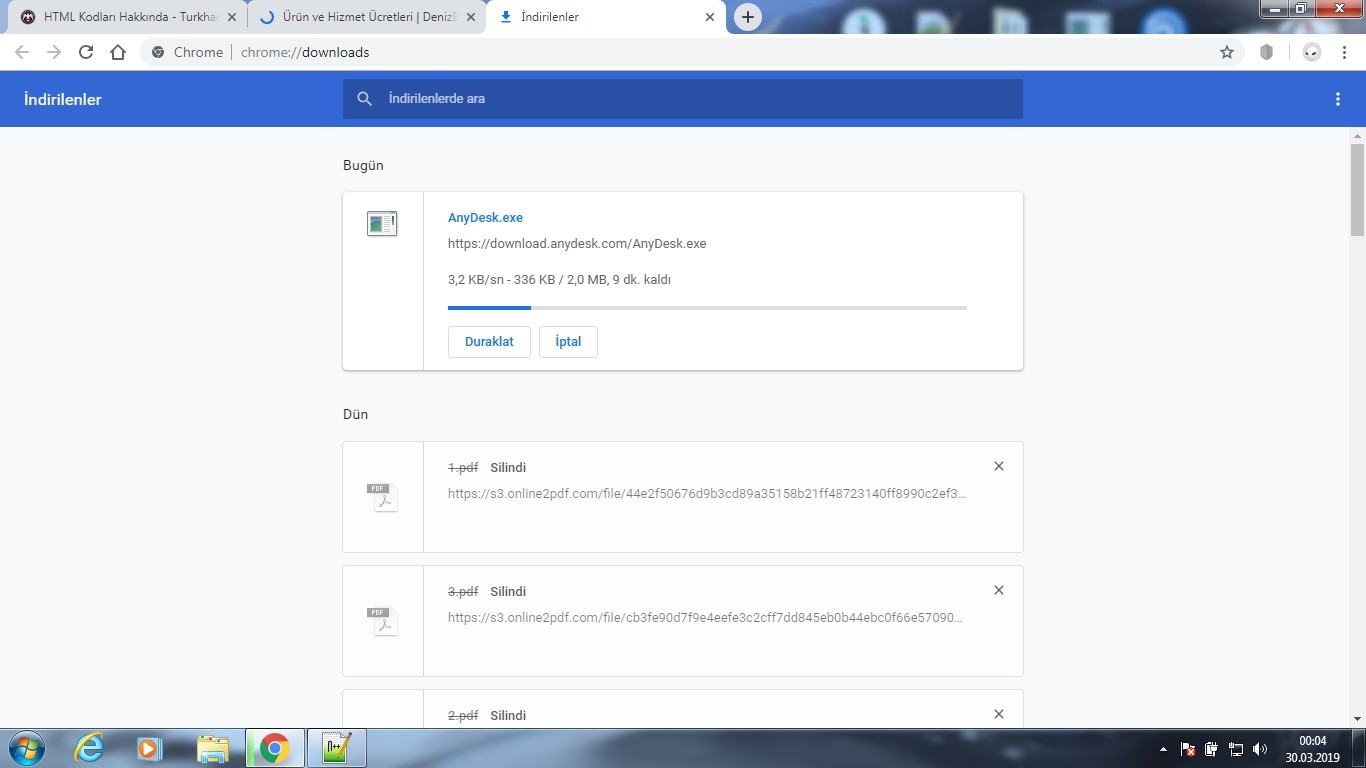This screenshot has height=768, width=1366.
Task: Click the AnyDesk download progress bar
Action: click(x=707, y=308)
